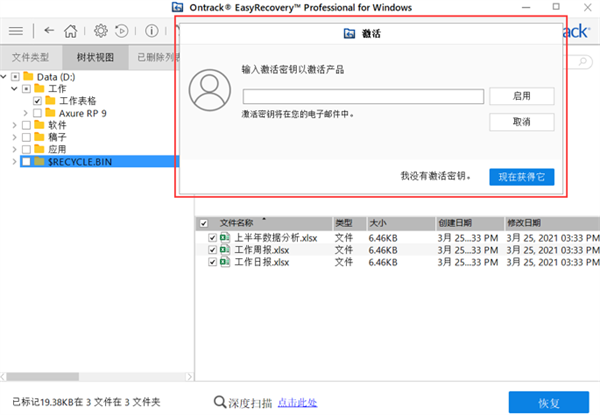The width and height of the screenshot is (600, 415).
Task: Open the information icon in toolbar
Action: pos(152,31)
